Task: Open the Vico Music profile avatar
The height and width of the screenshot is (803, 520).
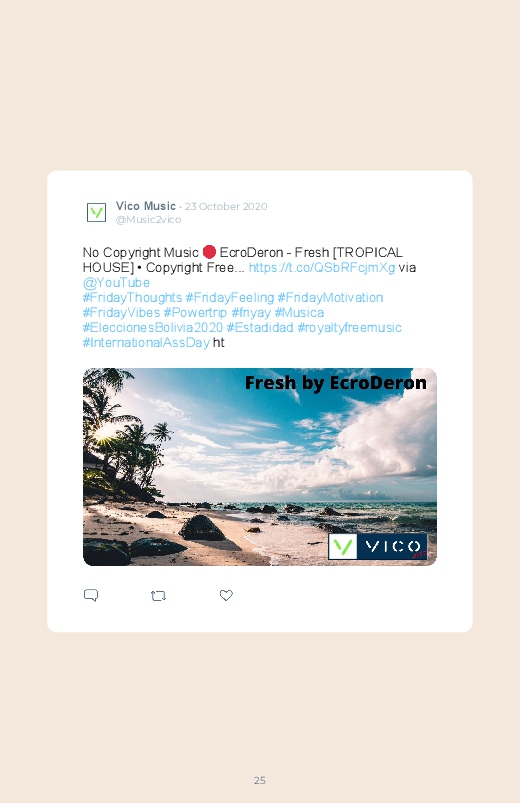Action: [x=96, y=212]
